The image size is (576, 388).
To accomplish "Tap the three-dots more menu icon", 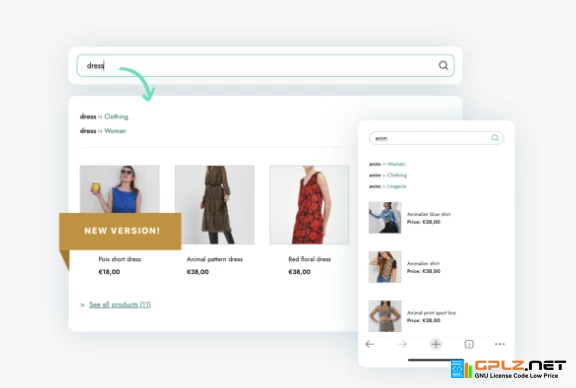I will pyautogui.click(x=500, y=344).
